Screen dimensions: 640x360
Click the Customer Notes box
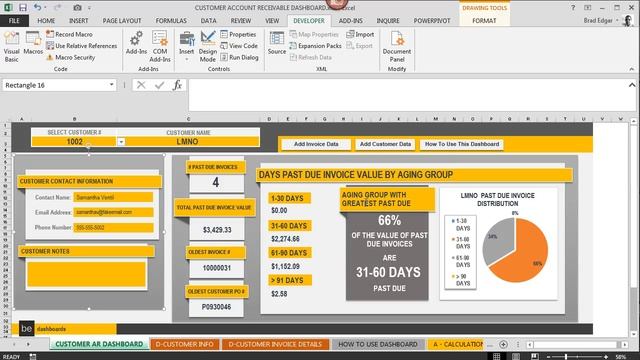click(x=87, y=274)
